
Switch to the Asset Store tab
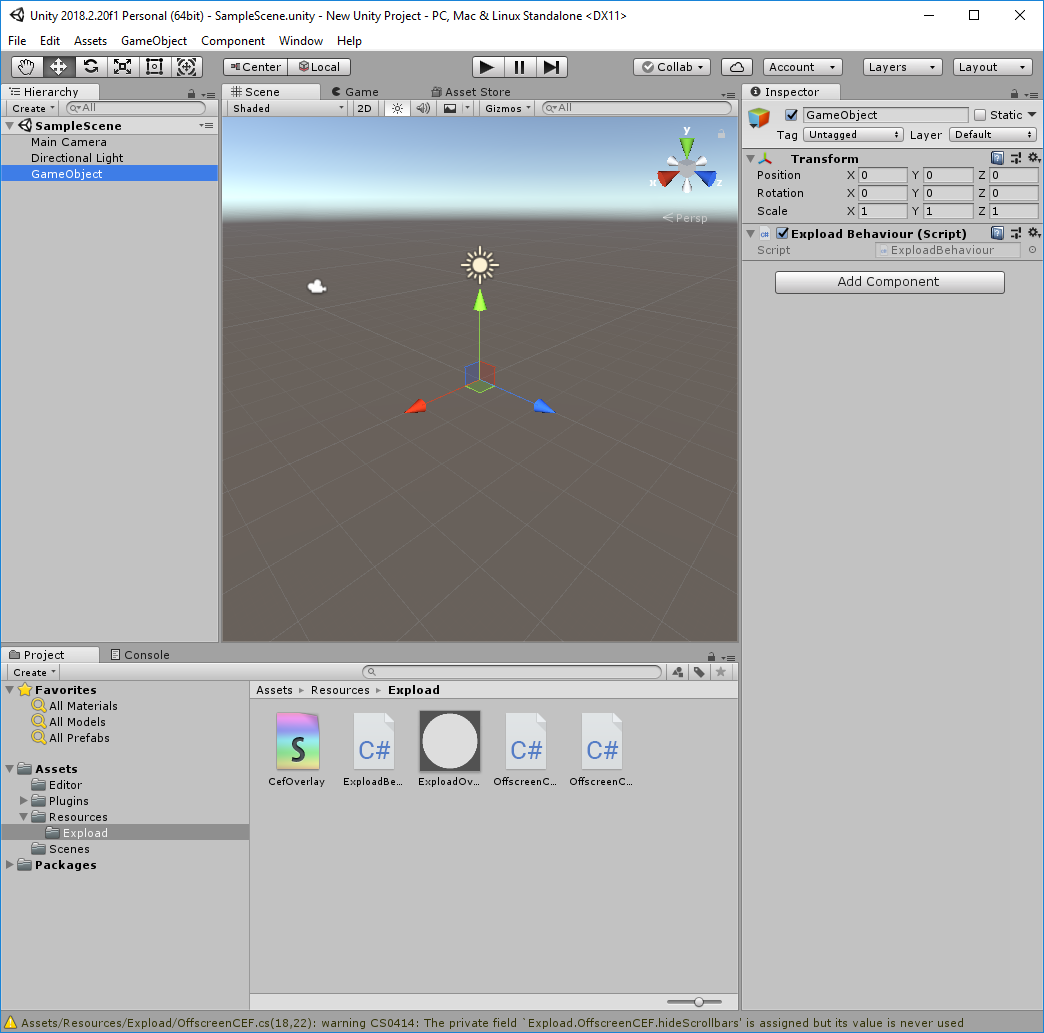pyautogui.click(x=471, y=92)
